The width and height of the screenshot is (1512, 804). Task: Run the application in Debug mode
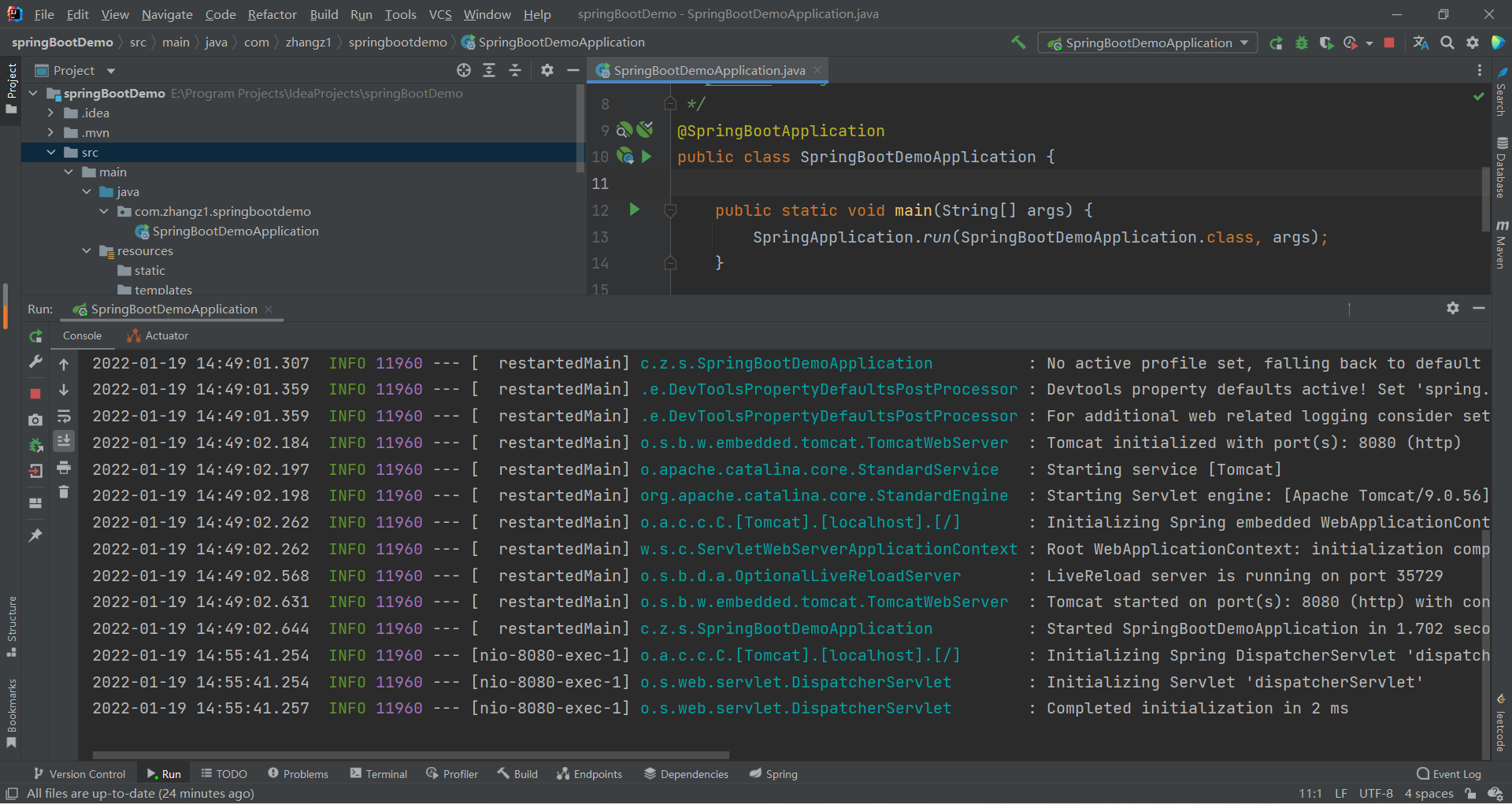(x=1301, y=43)
